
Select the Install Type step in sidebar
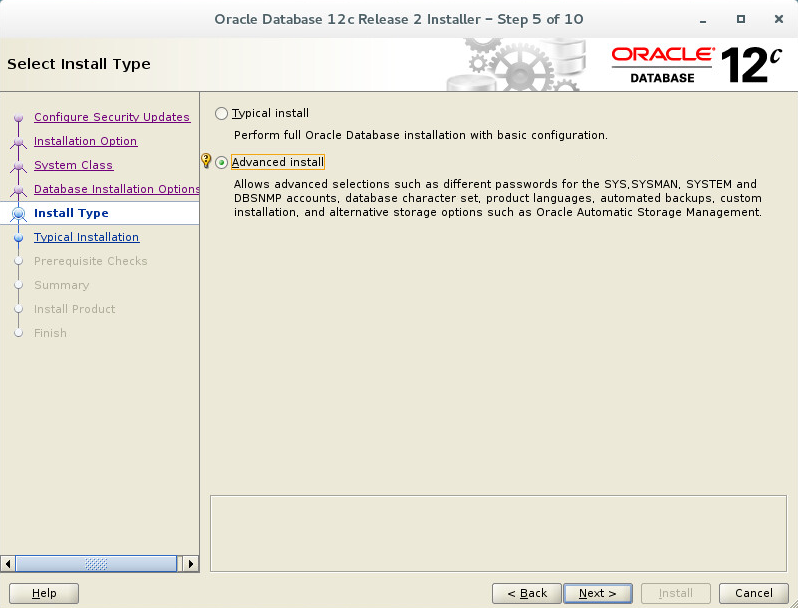[71, 213]
